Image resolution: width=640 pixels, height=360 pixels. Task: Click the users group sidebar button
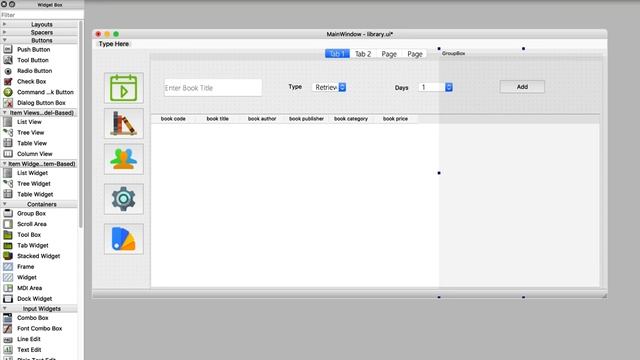pos(124,159)
